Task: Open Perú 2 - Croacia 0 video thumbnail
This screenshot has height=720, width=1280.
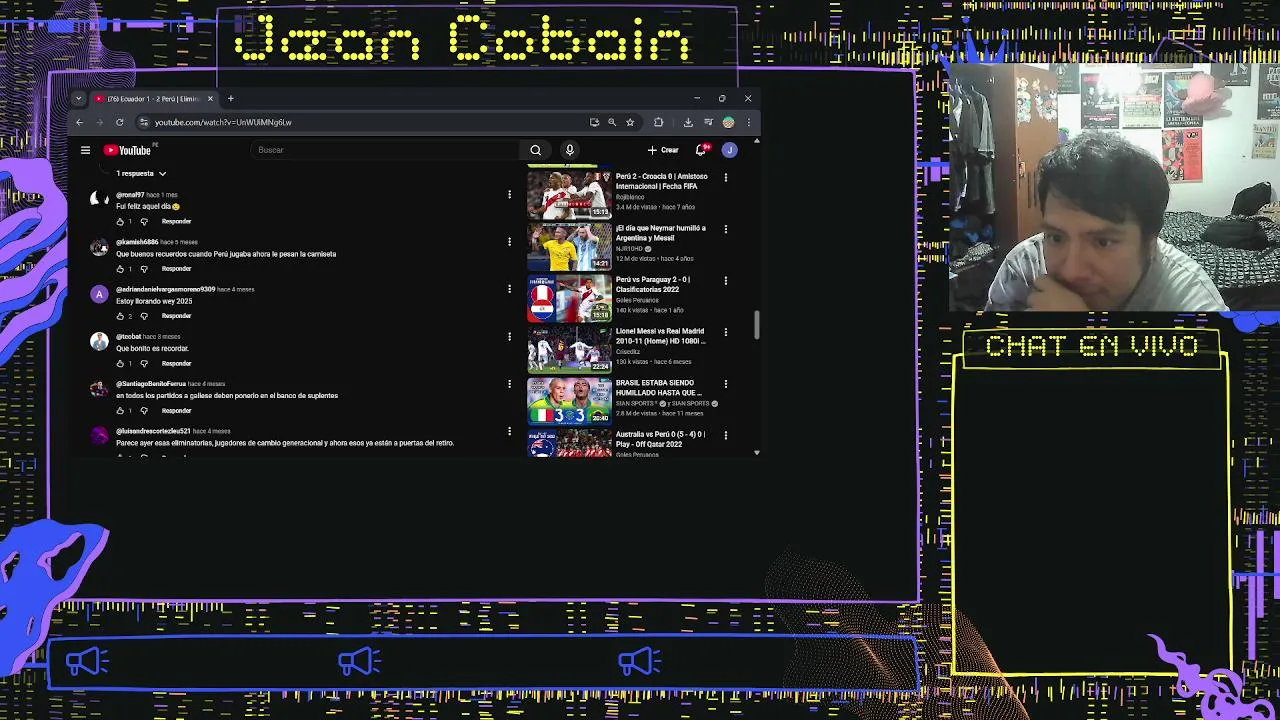Action: pyautogui.click(x=569, y=194)
